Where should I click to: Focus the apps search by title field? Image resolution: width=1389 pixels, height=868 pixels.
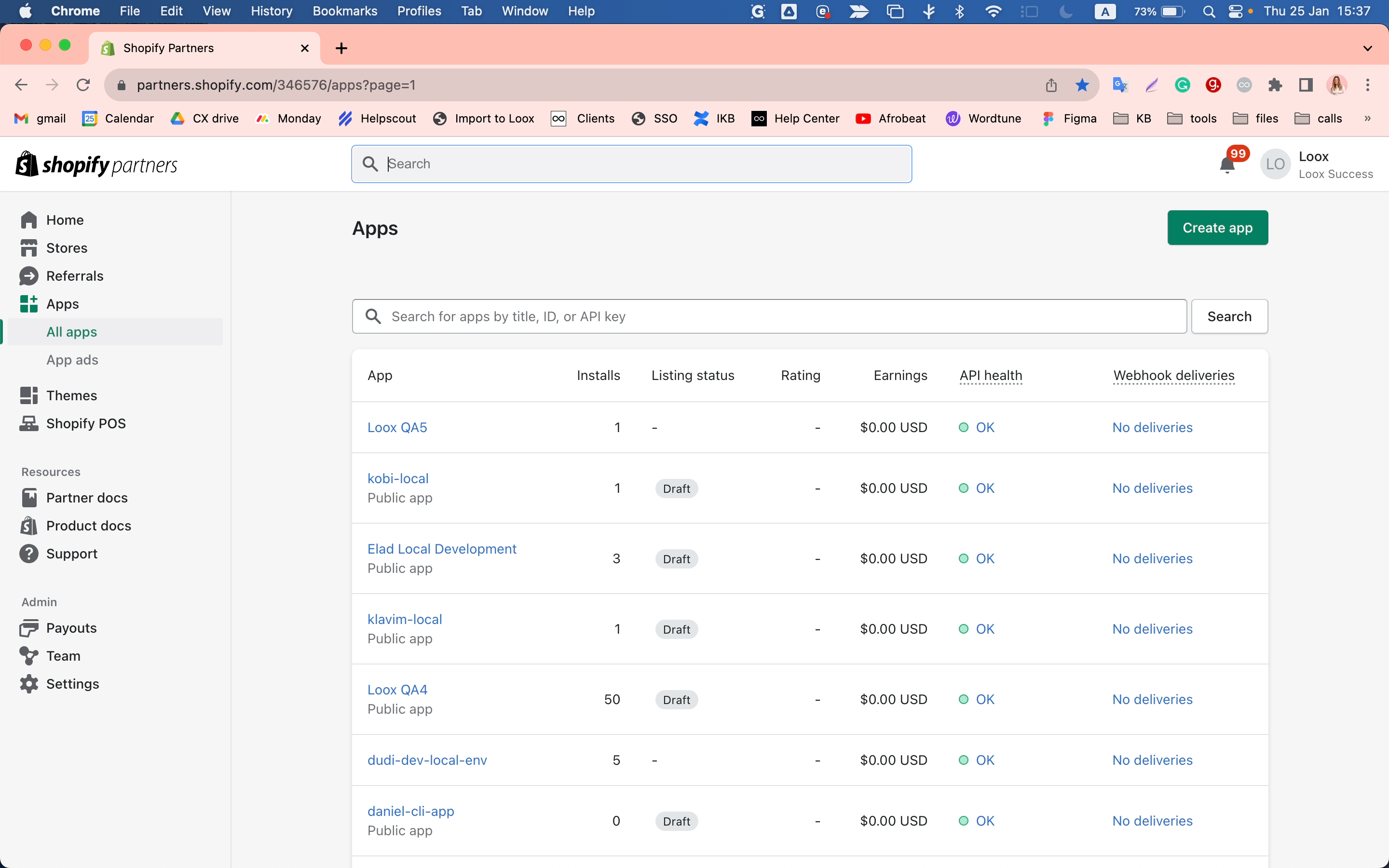pos(769,316)
